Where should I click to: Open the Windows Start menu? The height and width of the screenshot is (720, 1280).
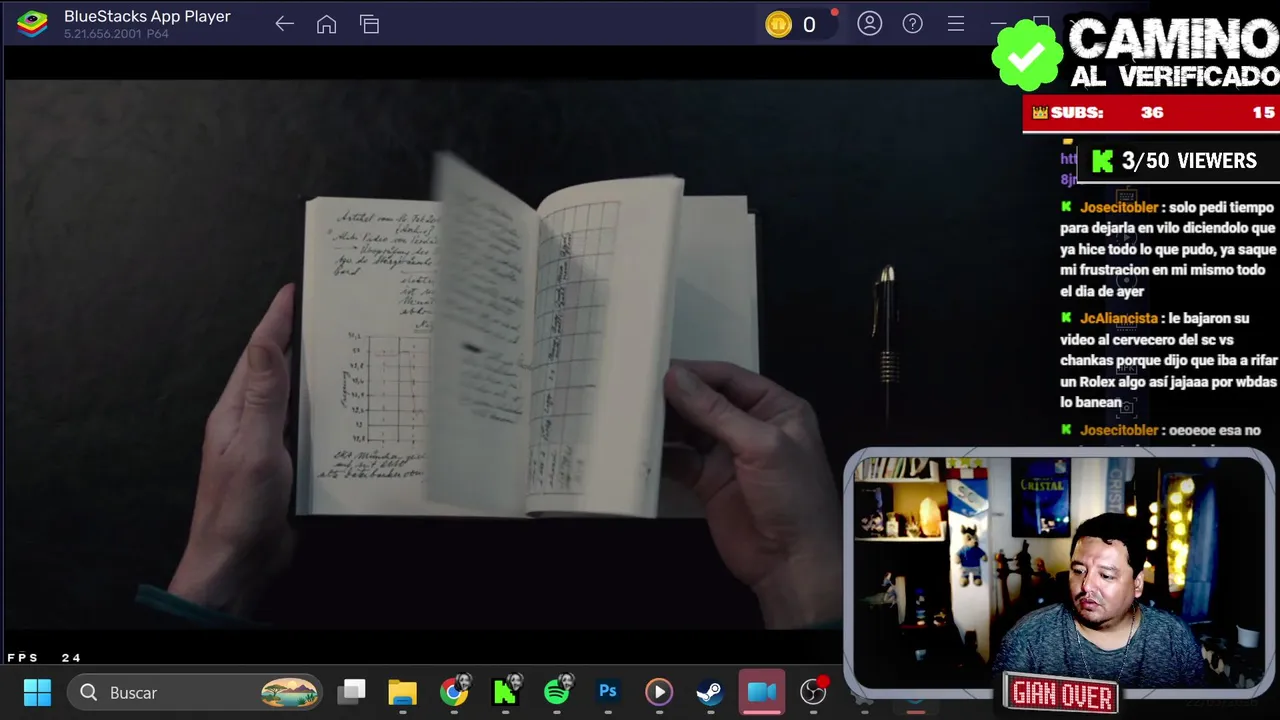point(37,692)
